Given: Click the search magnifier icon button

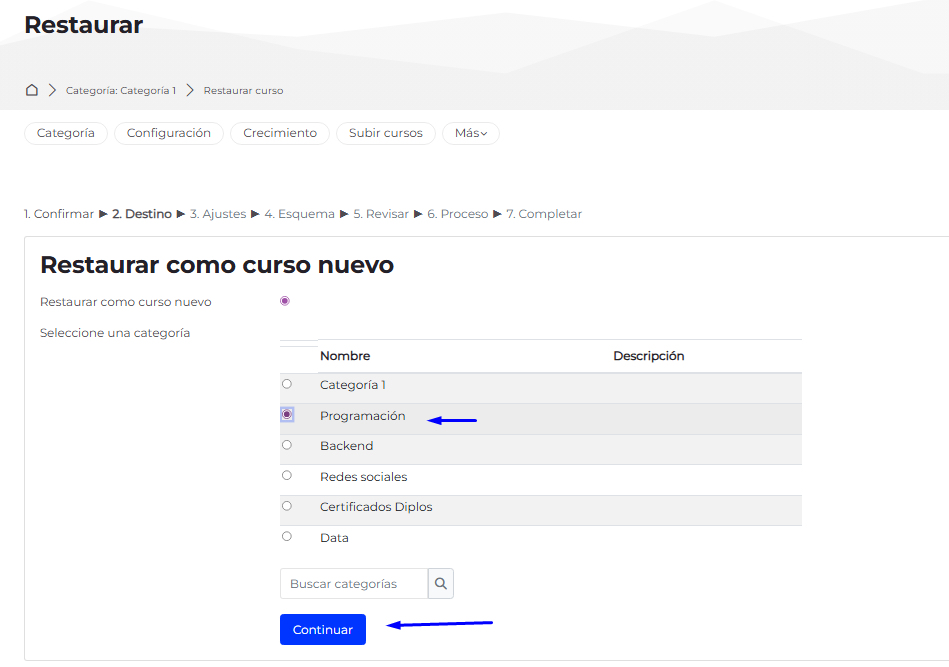Looking at the screenshot, I should (x=441, y=584).
